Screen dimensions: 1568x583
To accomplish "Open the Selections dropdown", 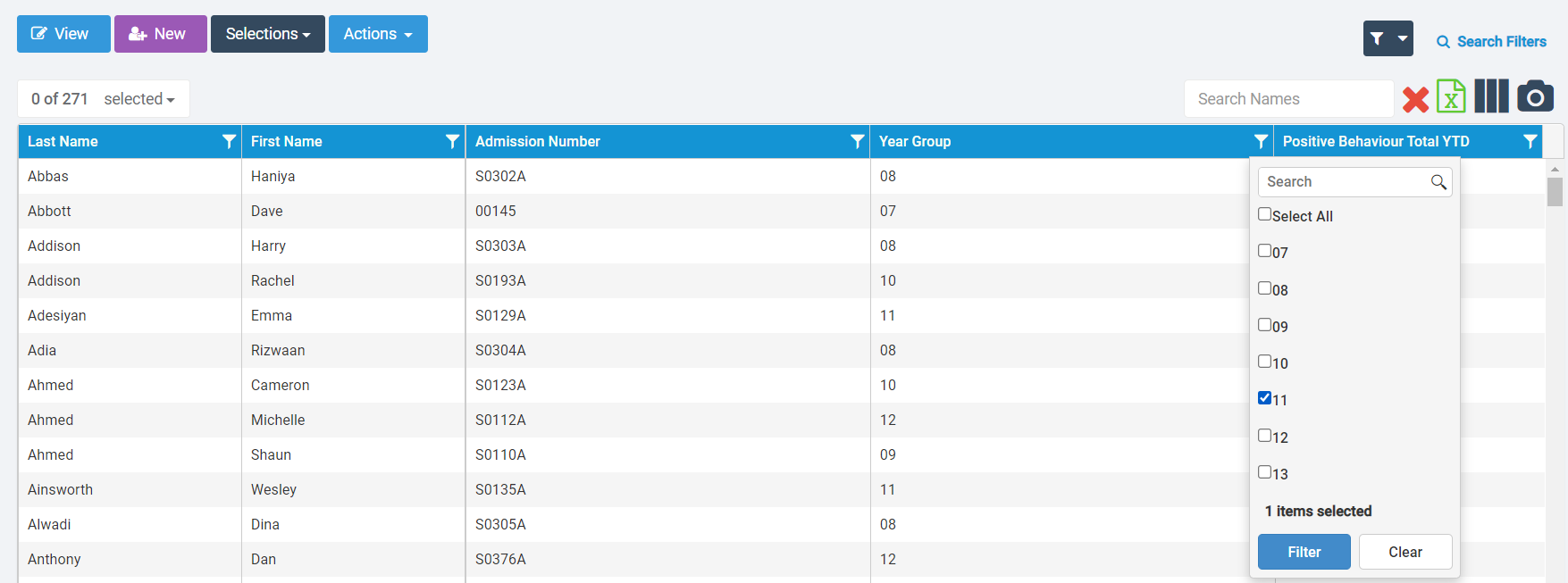I will click(267, 34).
